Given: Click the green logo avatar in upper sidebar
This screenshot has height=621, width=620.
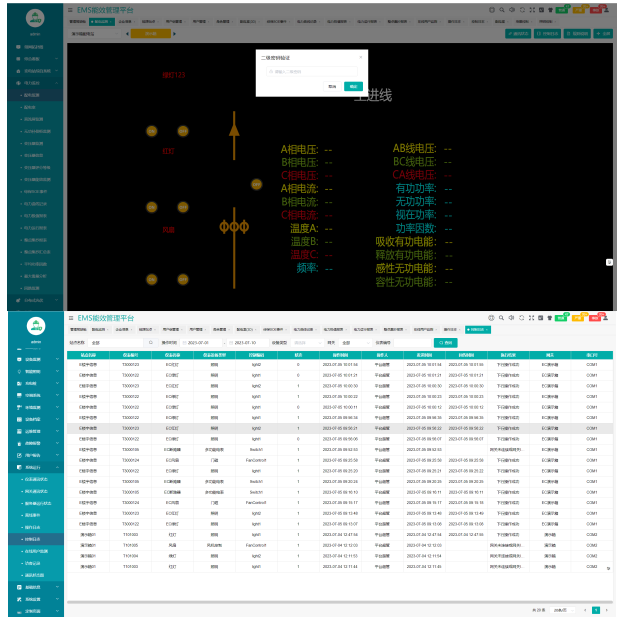Looking at the screenshot, I should (34, 18).
